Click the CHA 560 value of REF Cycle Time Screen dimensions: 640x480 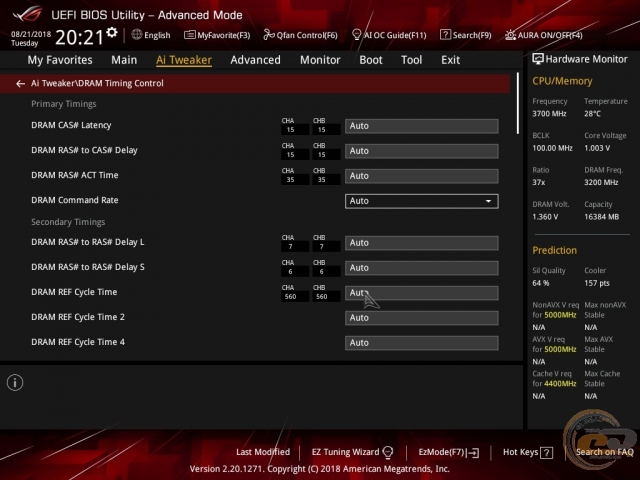pos(291,297)
